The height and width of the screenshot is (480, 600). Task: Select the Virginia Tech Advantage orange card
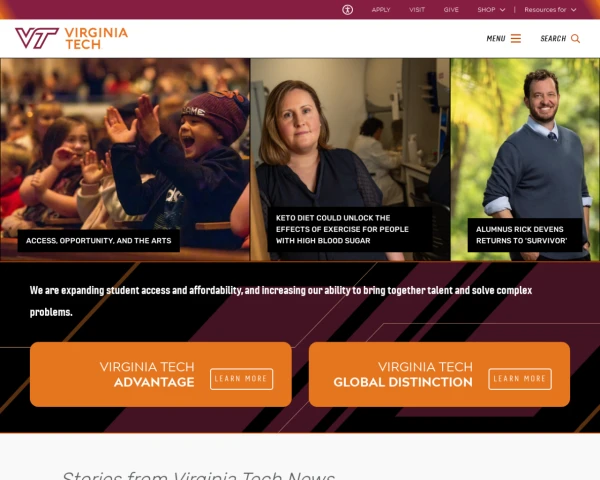(161, 374)
